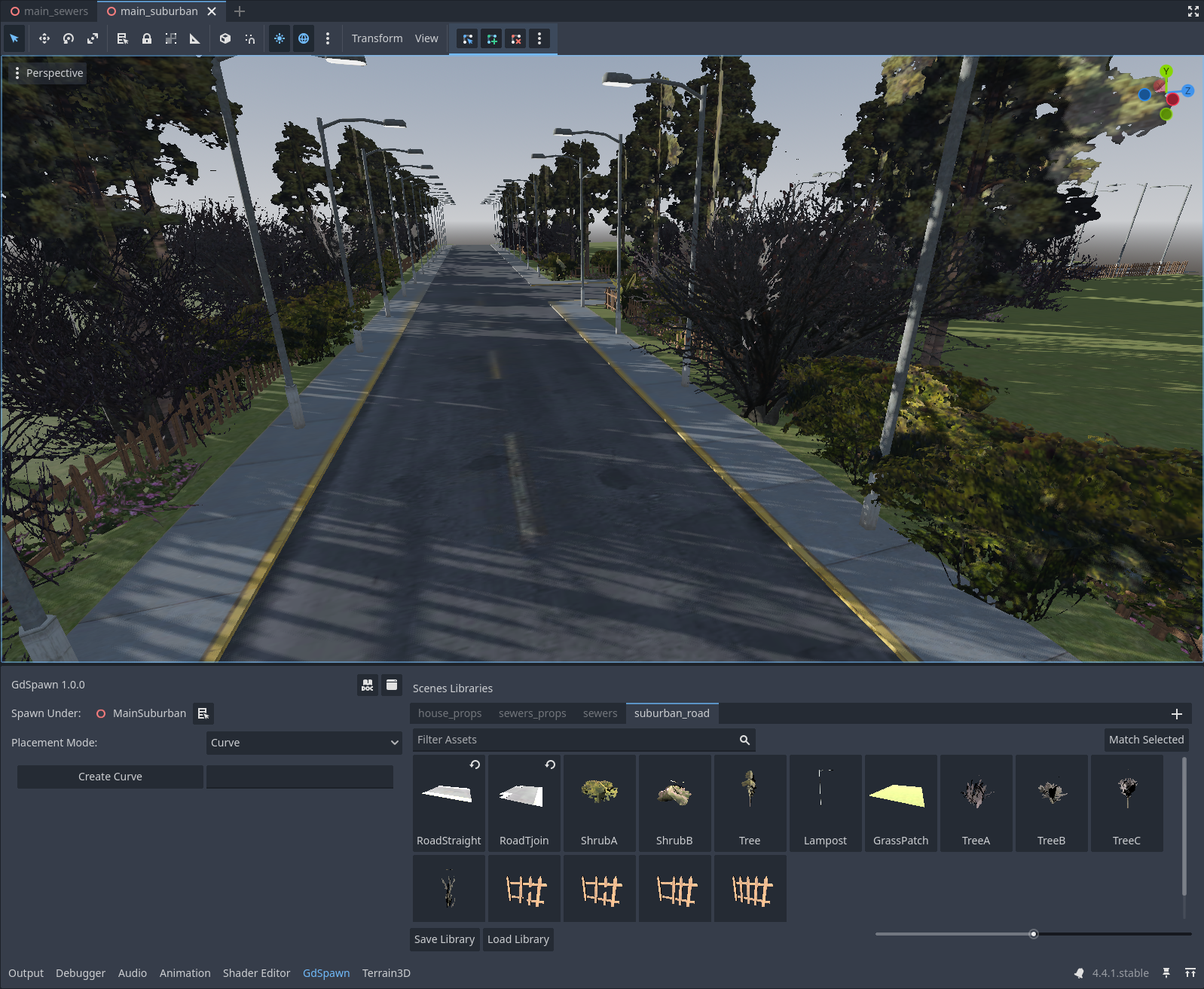Open the Perspective viewport menu
1204x989 pixels.
click(48, 73)
